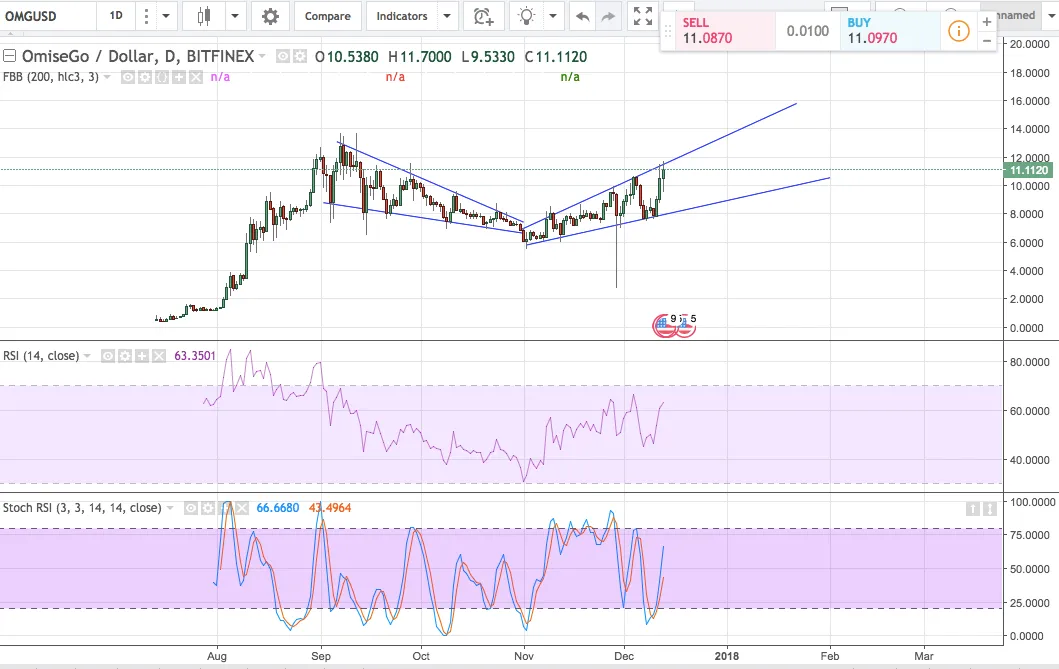Click the candlestick chart style icon
Screen dimensions: 1059x669
coord(203,16)
